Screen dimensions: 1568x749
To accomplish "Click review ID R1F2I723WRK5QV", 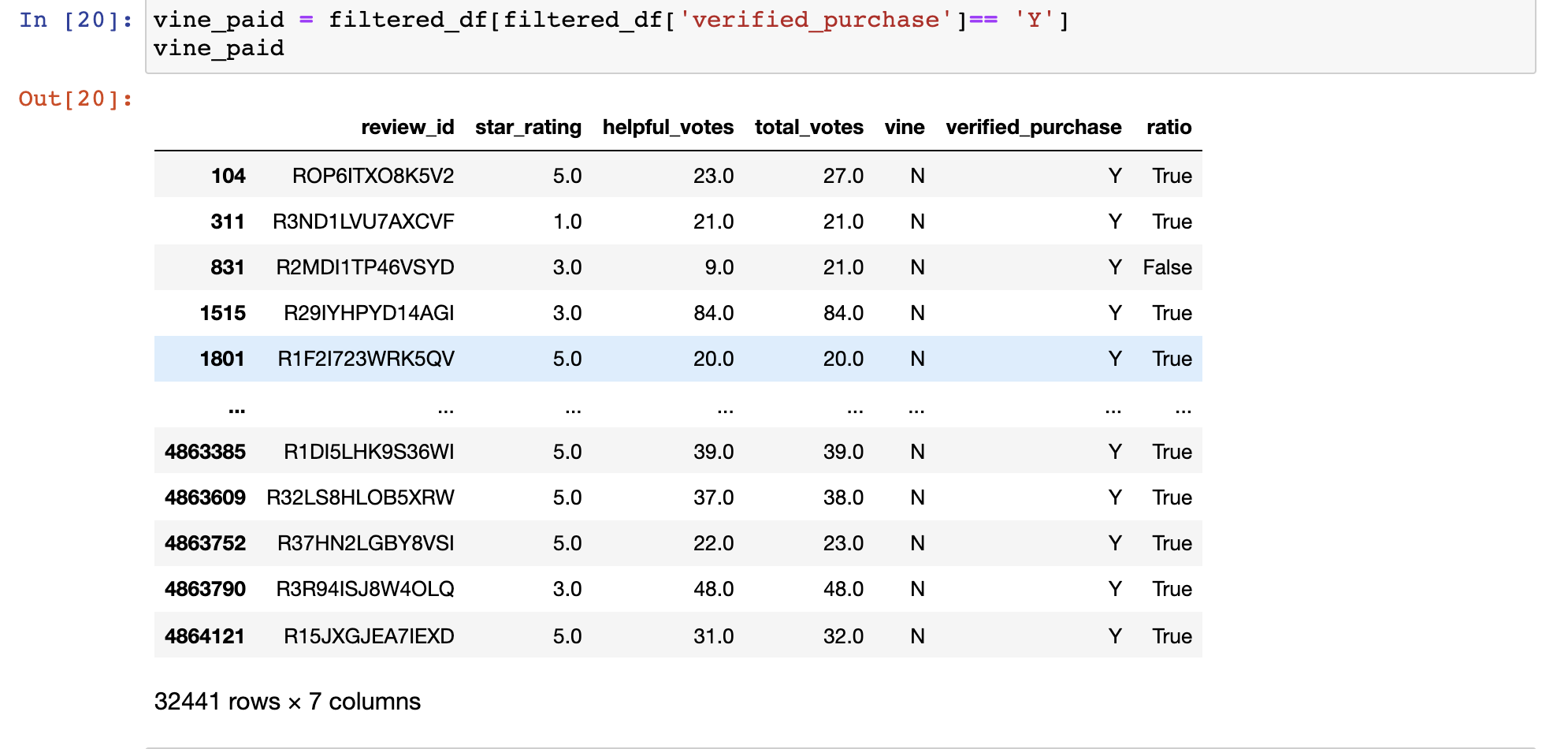I will (366, 359).
